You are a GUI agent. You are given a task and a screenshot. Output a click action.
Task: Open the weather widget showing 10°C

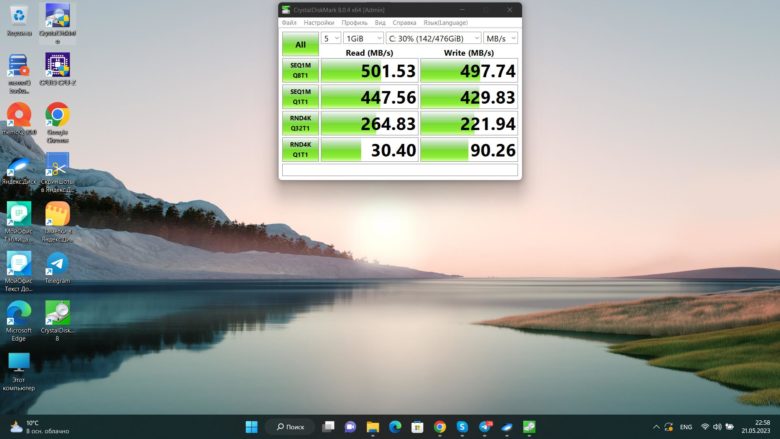[x=40, y=427]
